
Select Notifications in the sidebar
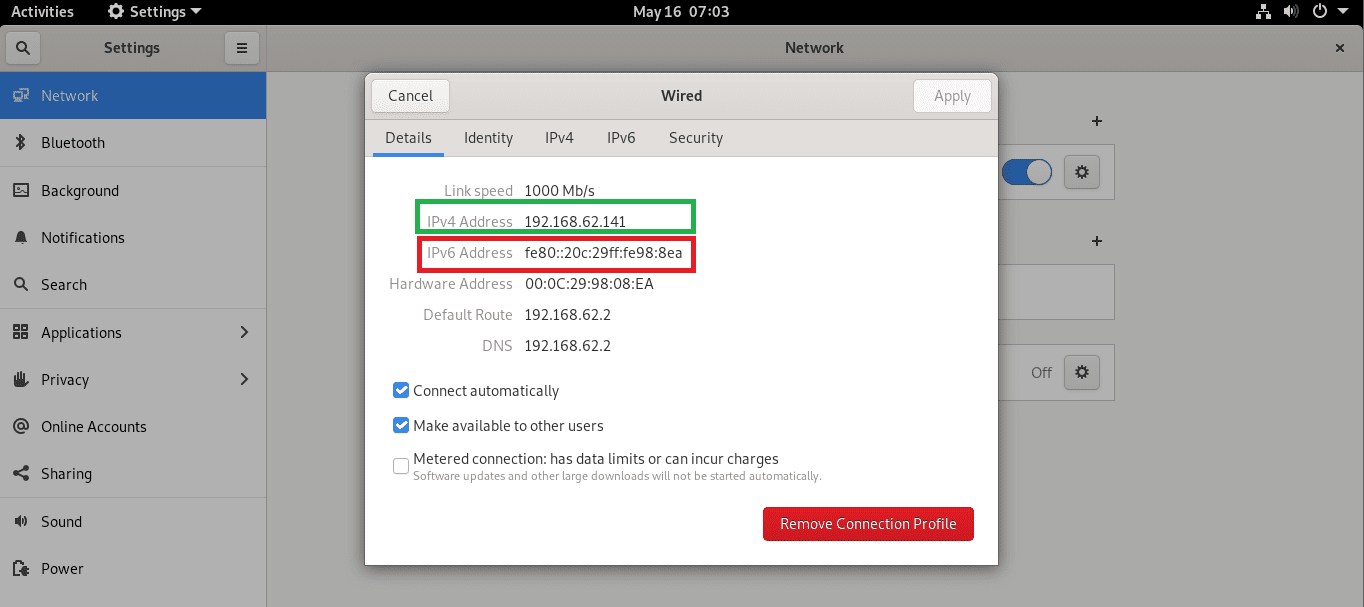point(84,237)
